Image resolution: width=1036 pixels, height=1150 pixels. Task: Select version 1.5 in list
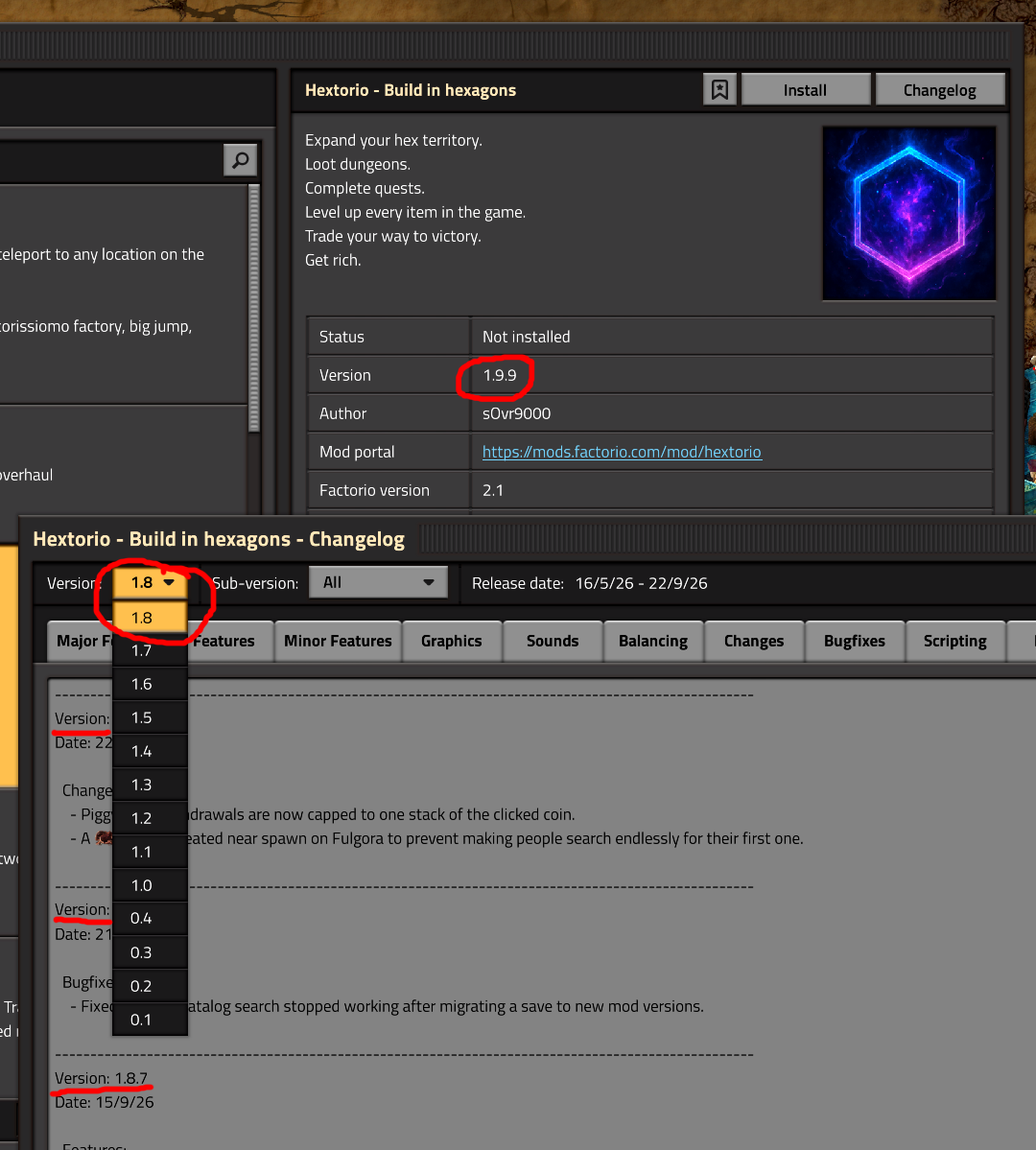[x=151, y=717]
